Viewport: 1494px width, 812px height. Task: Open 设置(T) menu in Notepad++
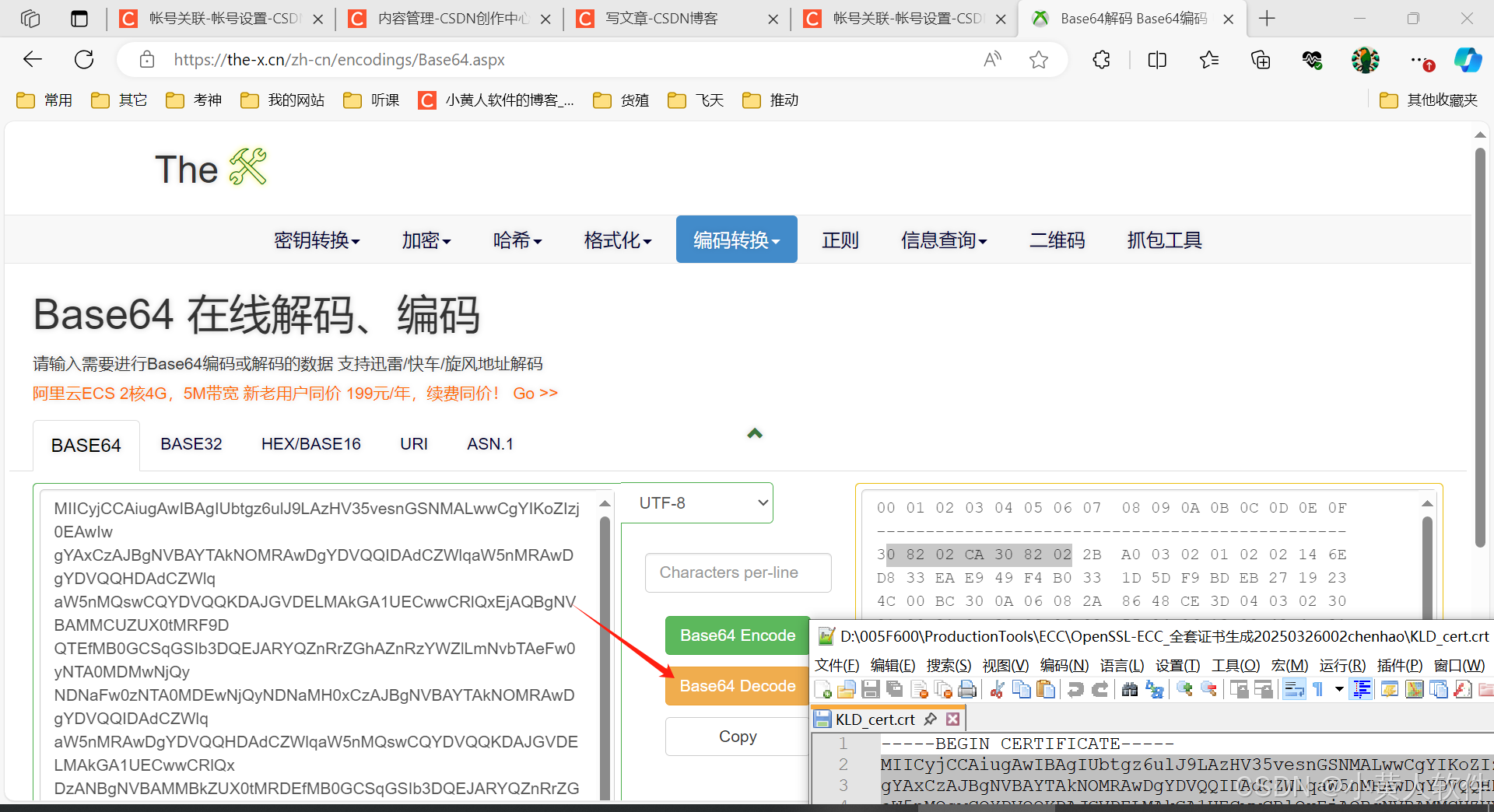coord(1177,666)
